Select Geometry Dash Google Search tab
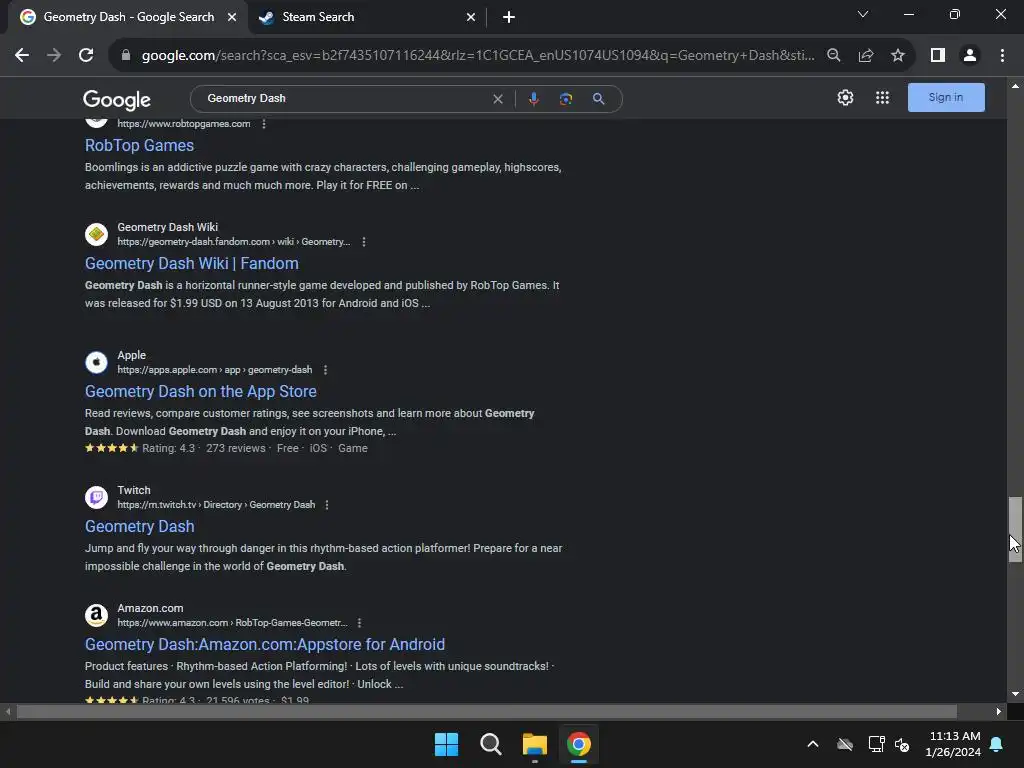Image resolution: width=1024 pixels, height=768 pixels. point(129,17)
